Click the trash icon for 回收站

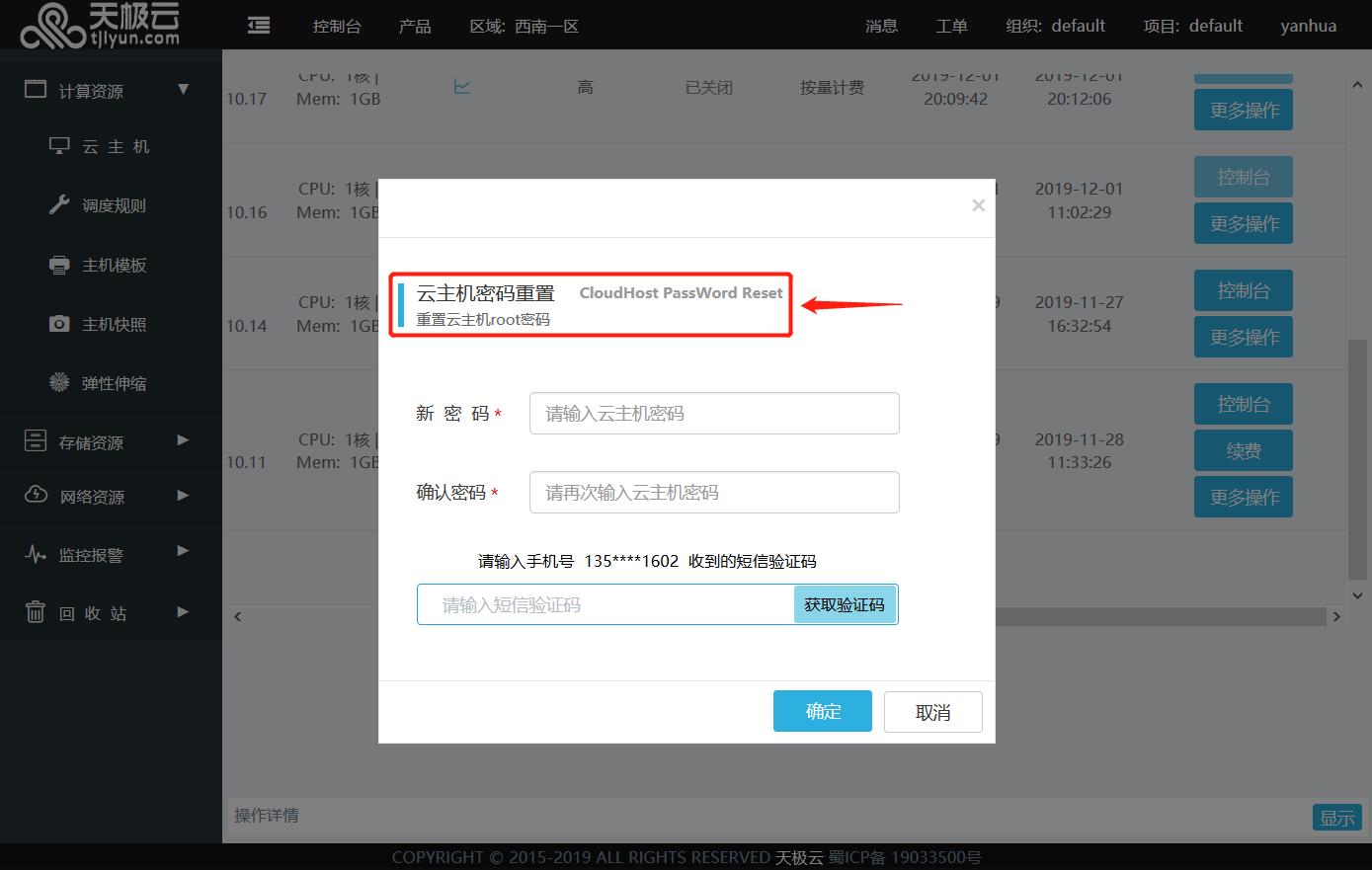tap(36, 613)
